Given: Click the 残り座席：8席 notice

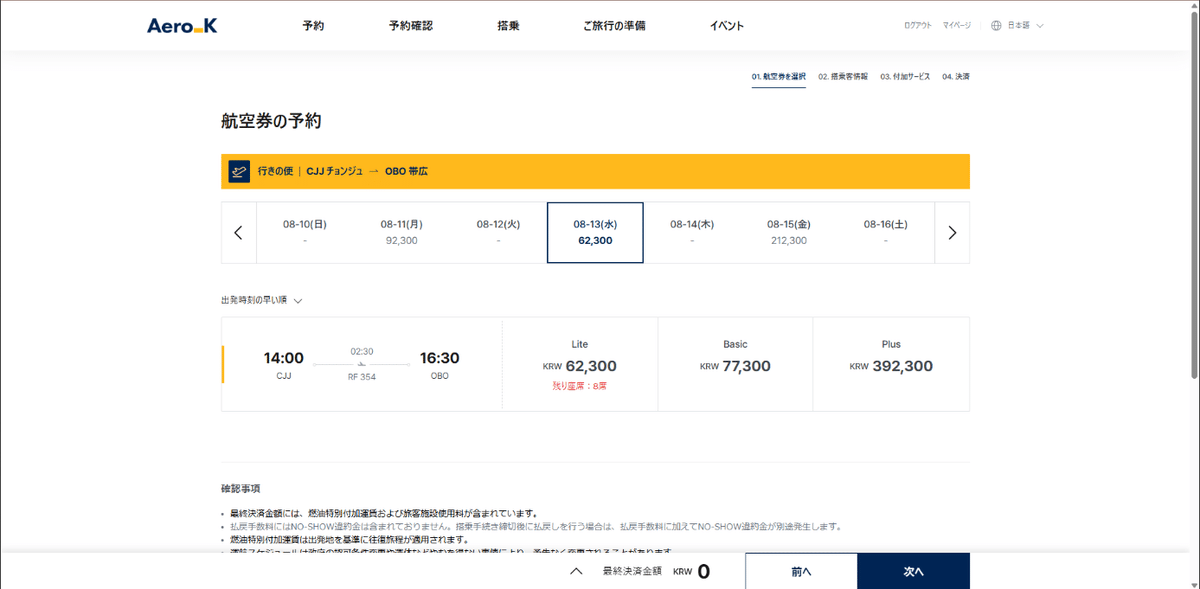Looking at the screenshot, I should pos(580,385).
